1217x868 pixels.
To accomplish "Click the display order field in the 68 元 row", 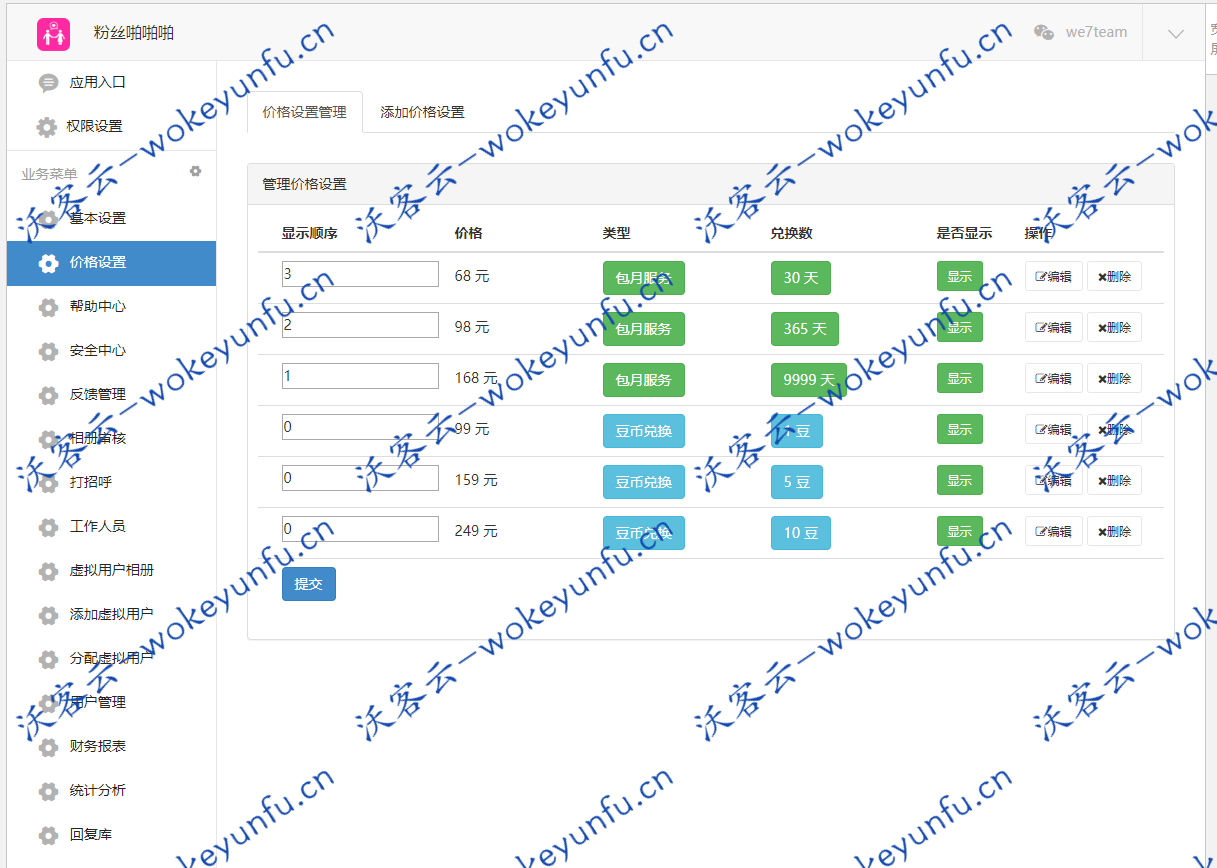I will [x=360, y=274].
